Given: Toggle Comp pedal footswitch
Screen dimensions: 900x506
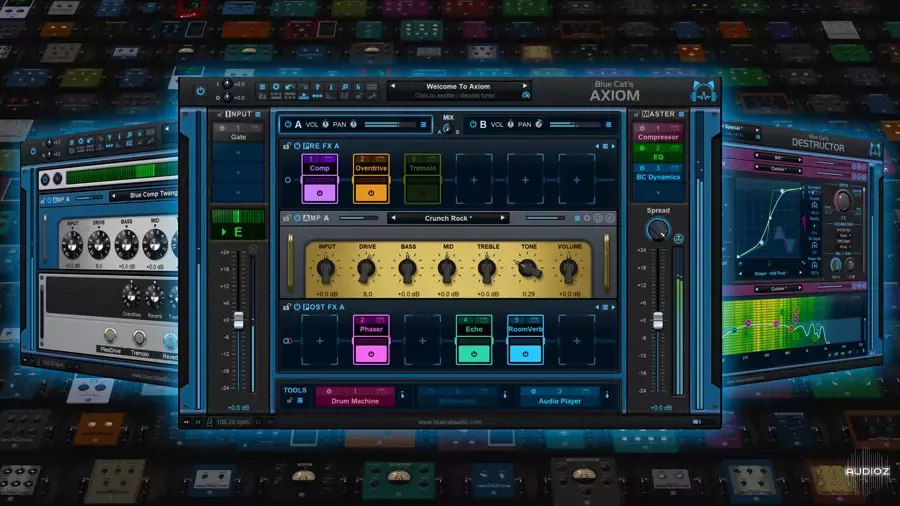Looking at the screenshot, I should [x=320, y=193].
